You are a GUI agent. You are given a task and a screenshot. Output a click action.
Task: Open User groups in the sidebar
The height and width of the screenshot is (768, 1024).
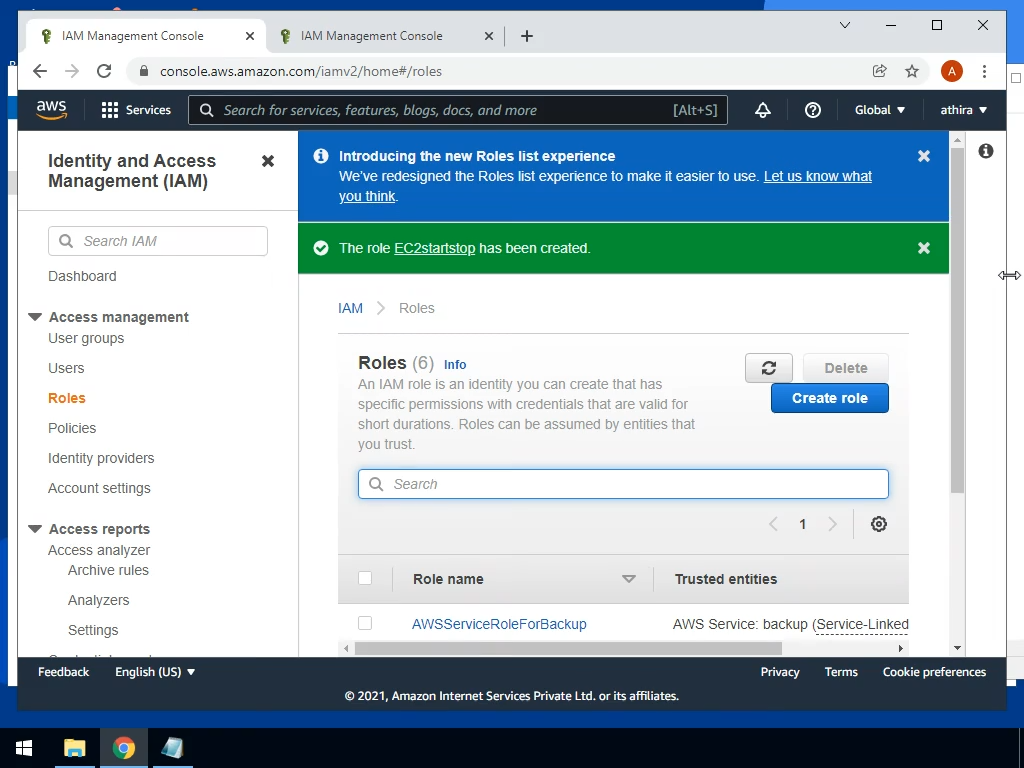86,338
